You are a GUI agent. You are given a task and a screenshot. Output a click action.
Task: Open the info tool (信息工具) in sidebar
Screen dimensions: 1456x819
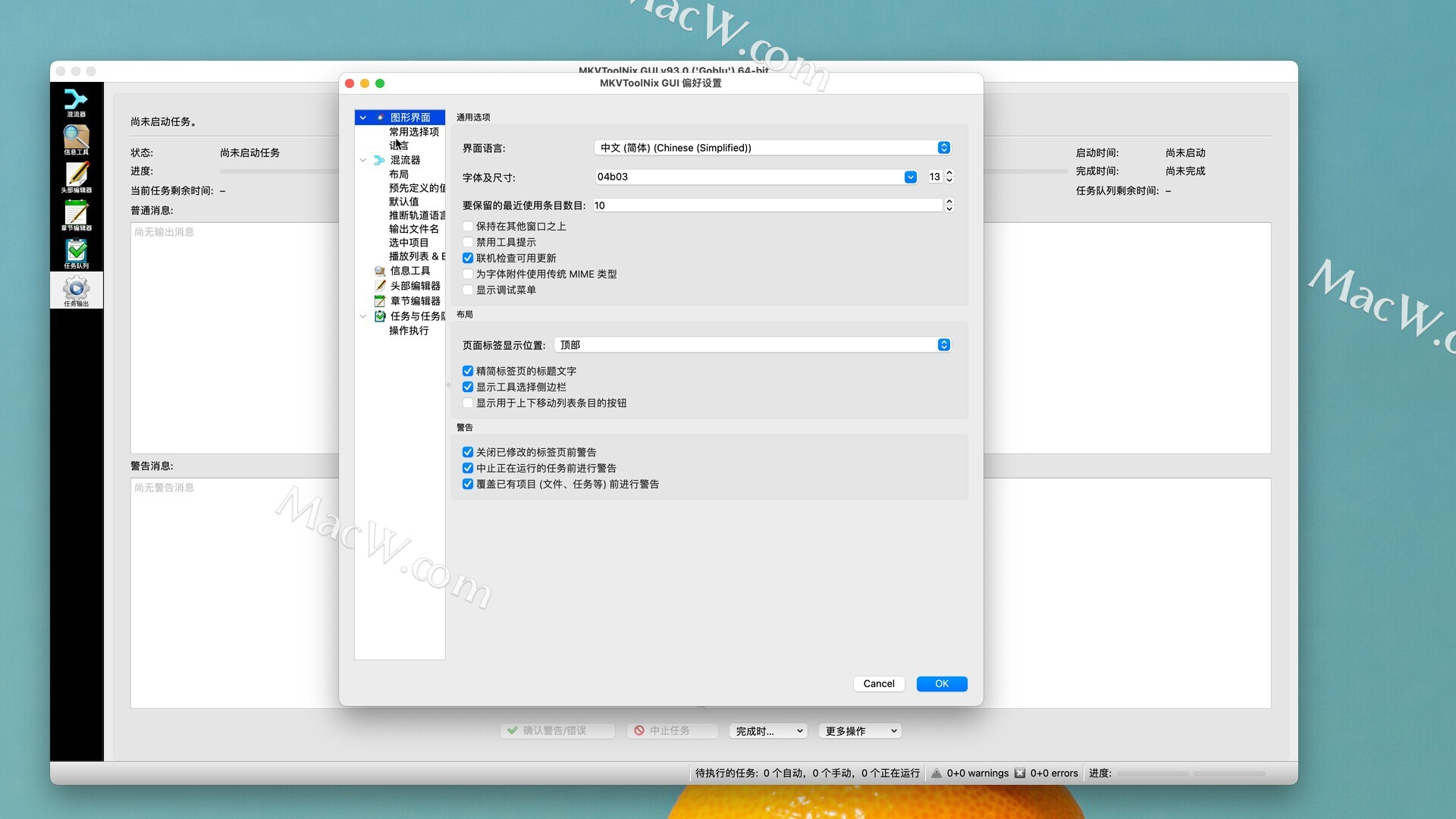tap(76, 140)
